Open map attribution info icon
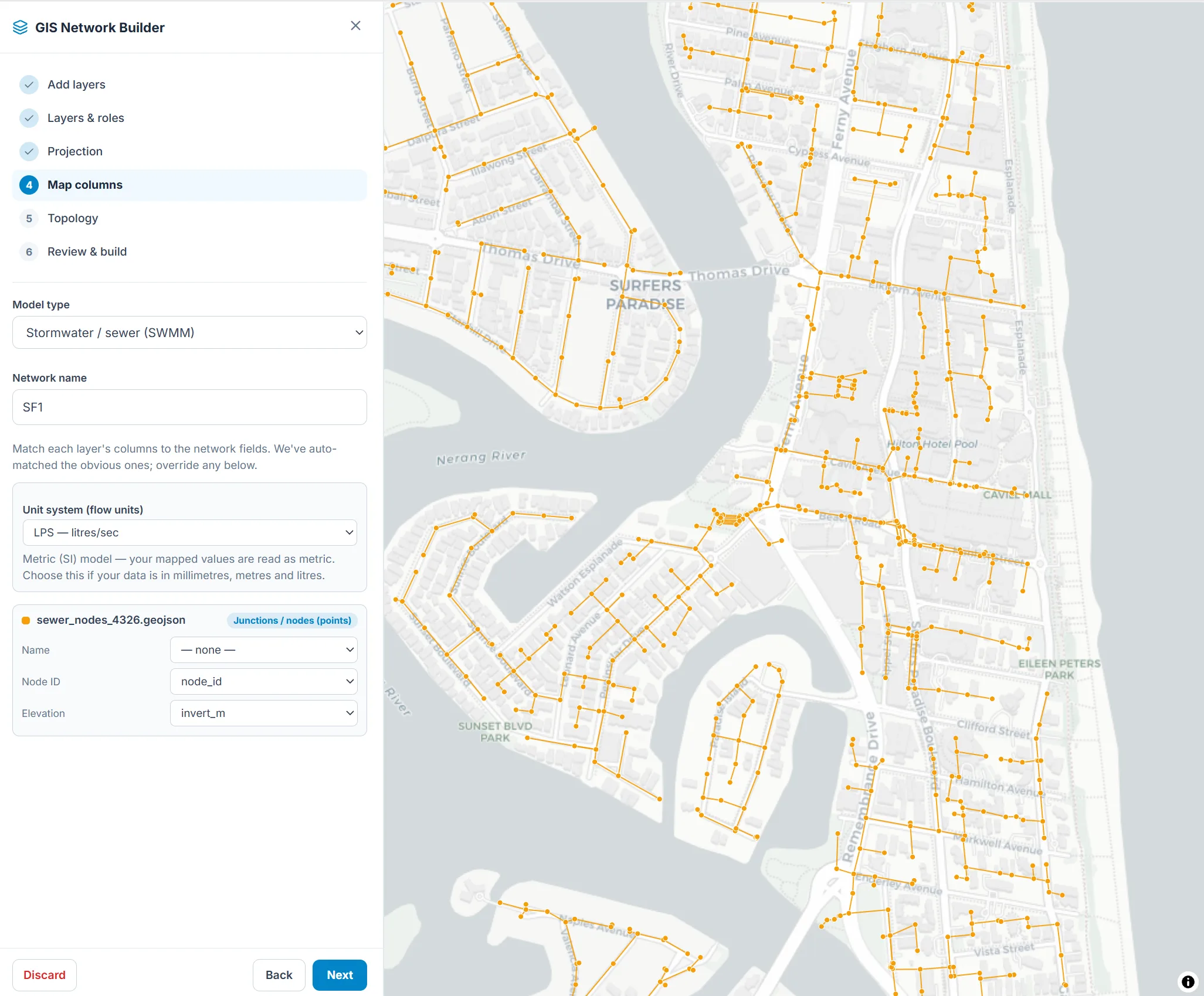This screenshot has width=1204, height=996. click(x=1188, y=981)
